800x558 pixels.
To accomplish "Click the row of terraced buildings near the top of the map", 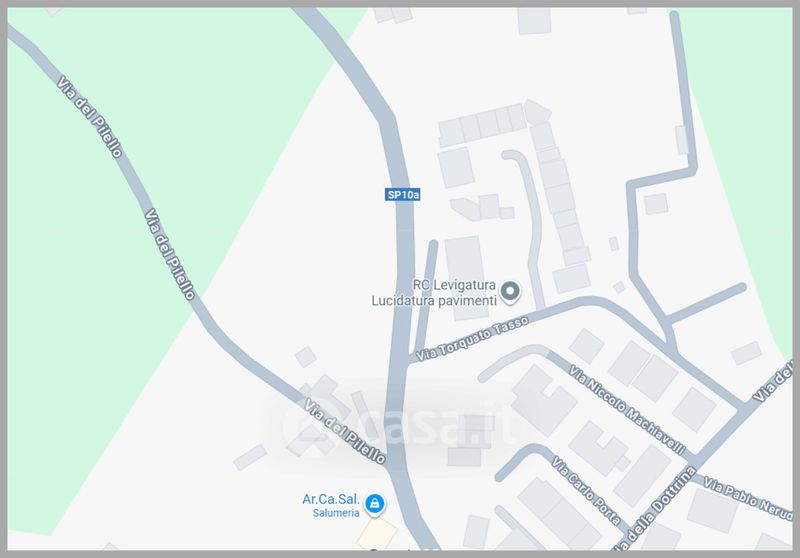I will [482, 125].
